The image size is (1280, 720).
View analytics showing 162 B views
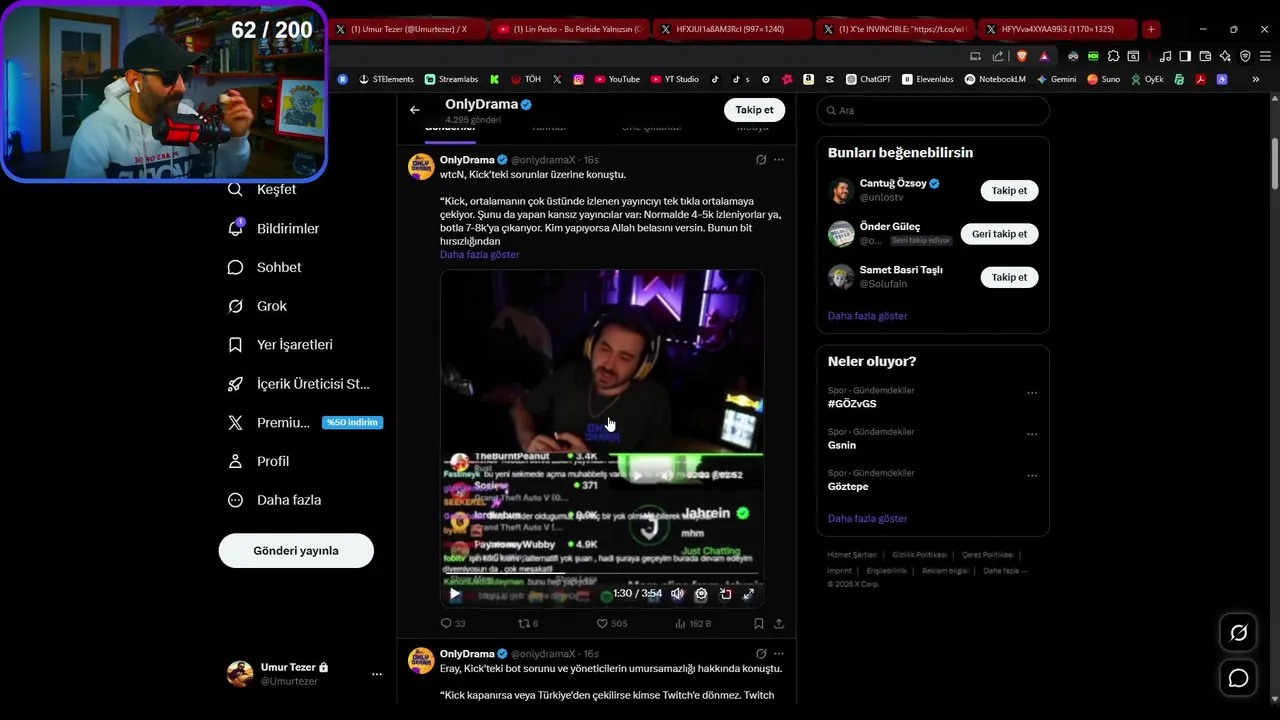(x=693, y=623)
